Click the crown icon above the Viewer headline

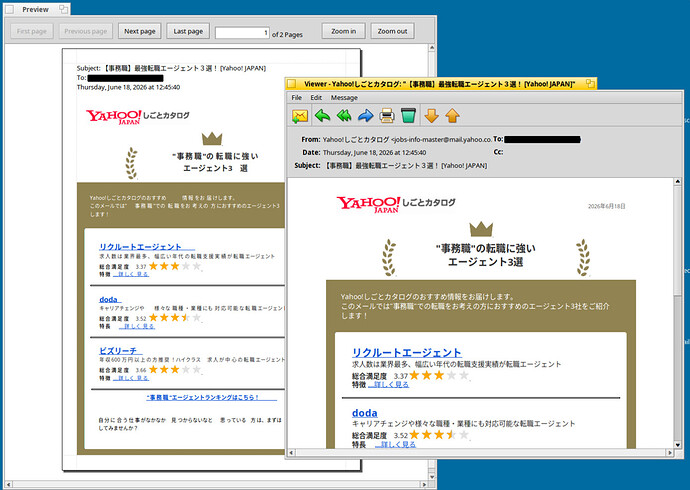tap(481, 229)
